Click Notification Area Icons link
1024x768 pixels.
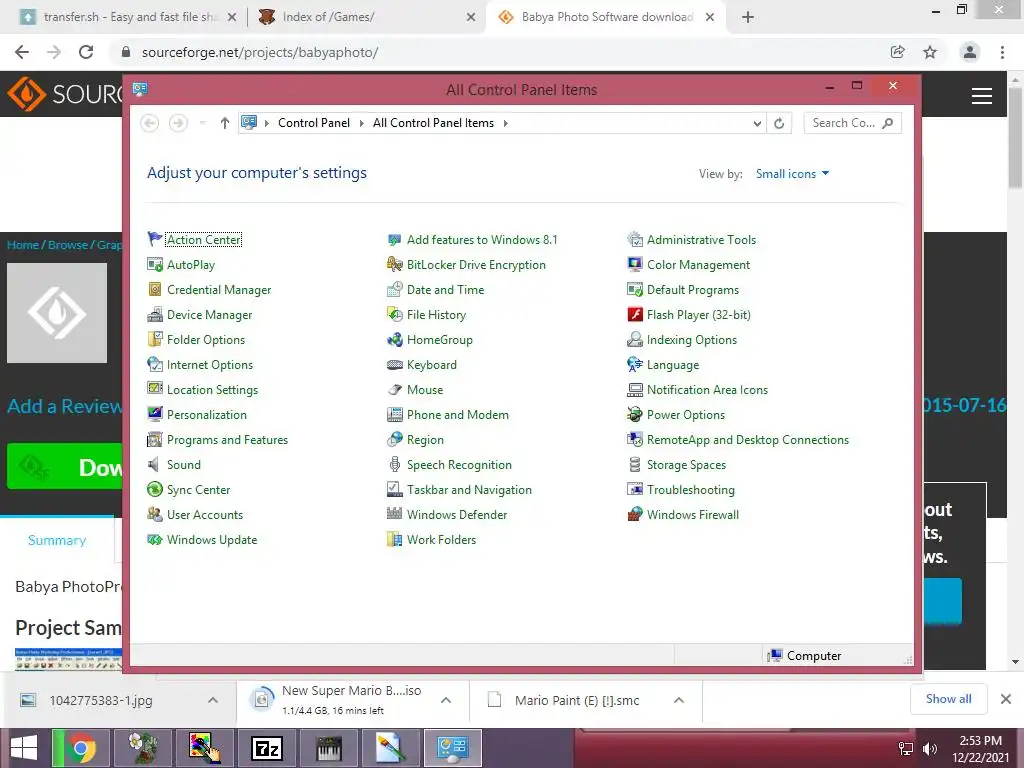(707, 390)
